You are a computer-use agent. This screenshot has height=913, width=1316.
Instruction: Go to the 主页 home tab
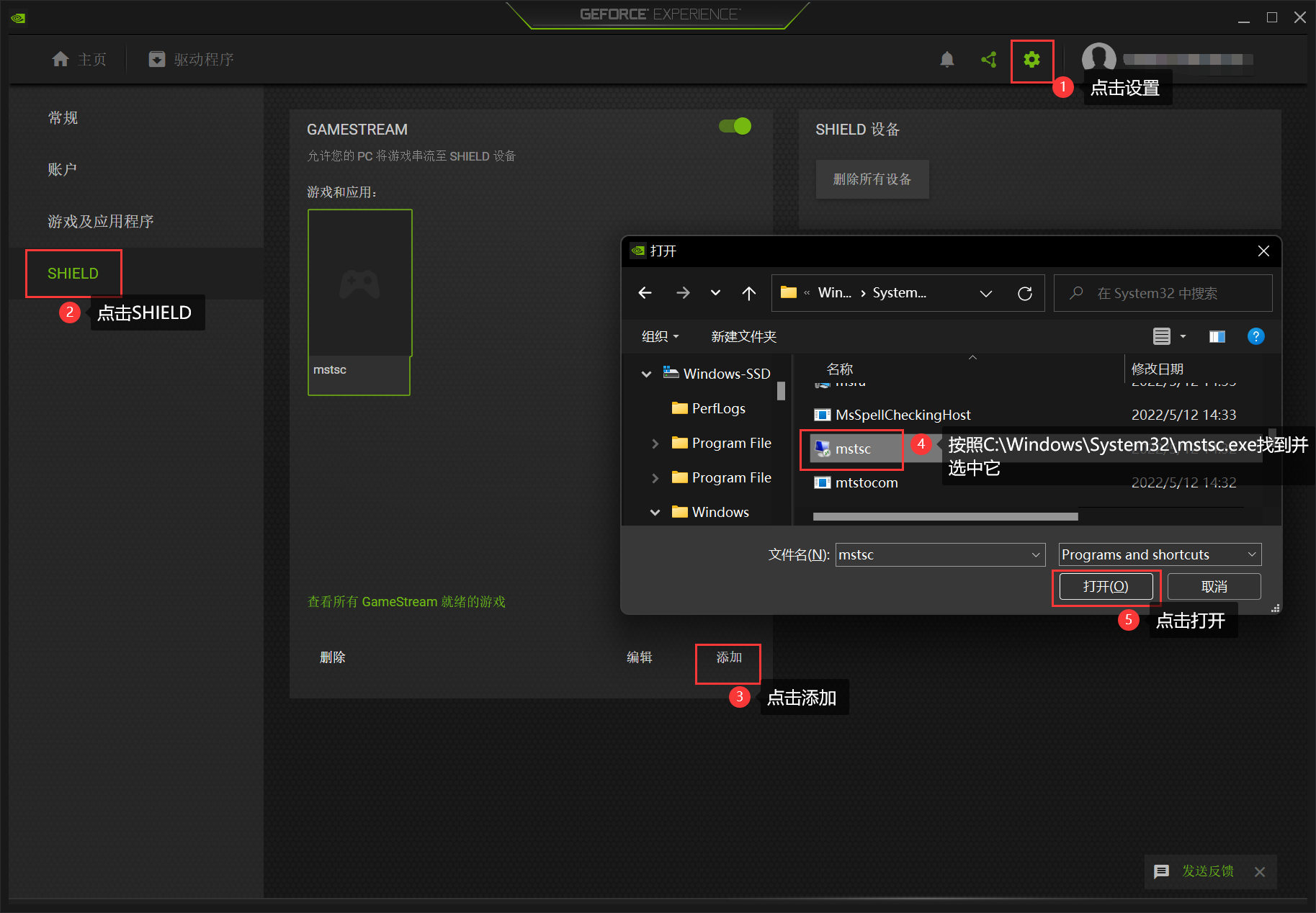(79, 59)
